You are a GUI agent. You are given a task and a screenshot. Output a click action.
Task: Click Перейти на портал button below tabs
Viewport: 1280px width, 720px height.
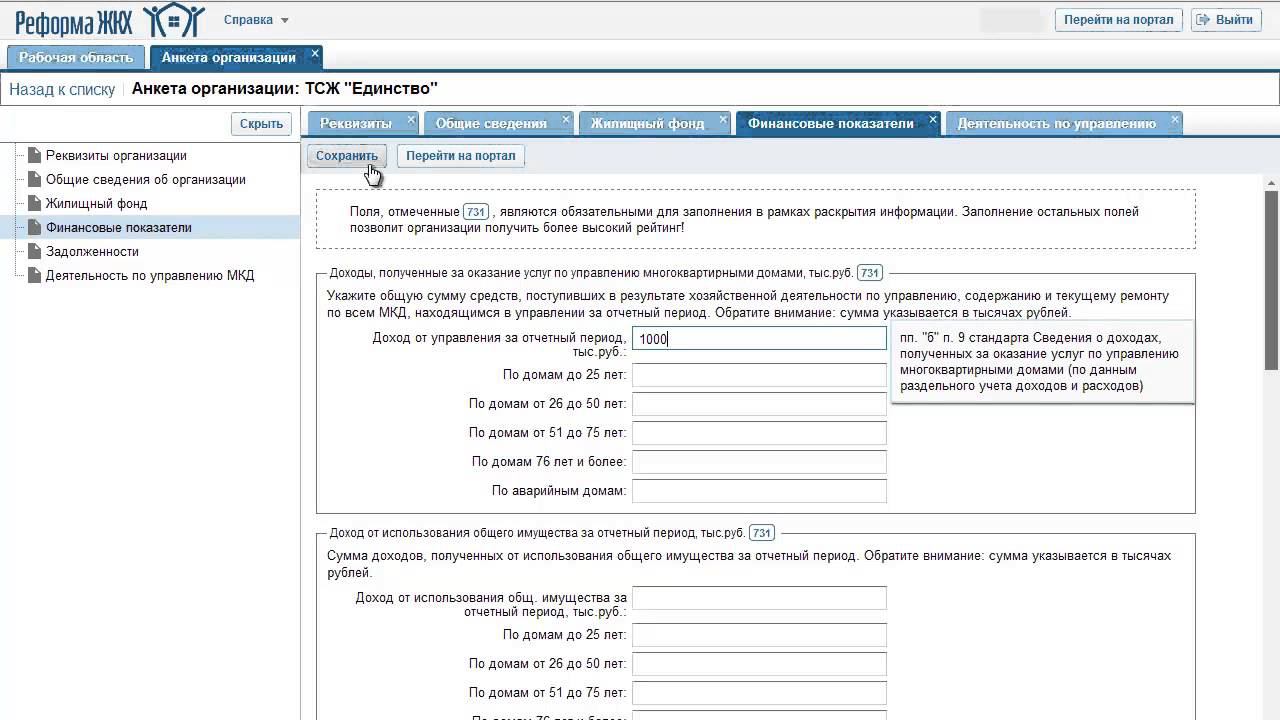pos(461,156)
